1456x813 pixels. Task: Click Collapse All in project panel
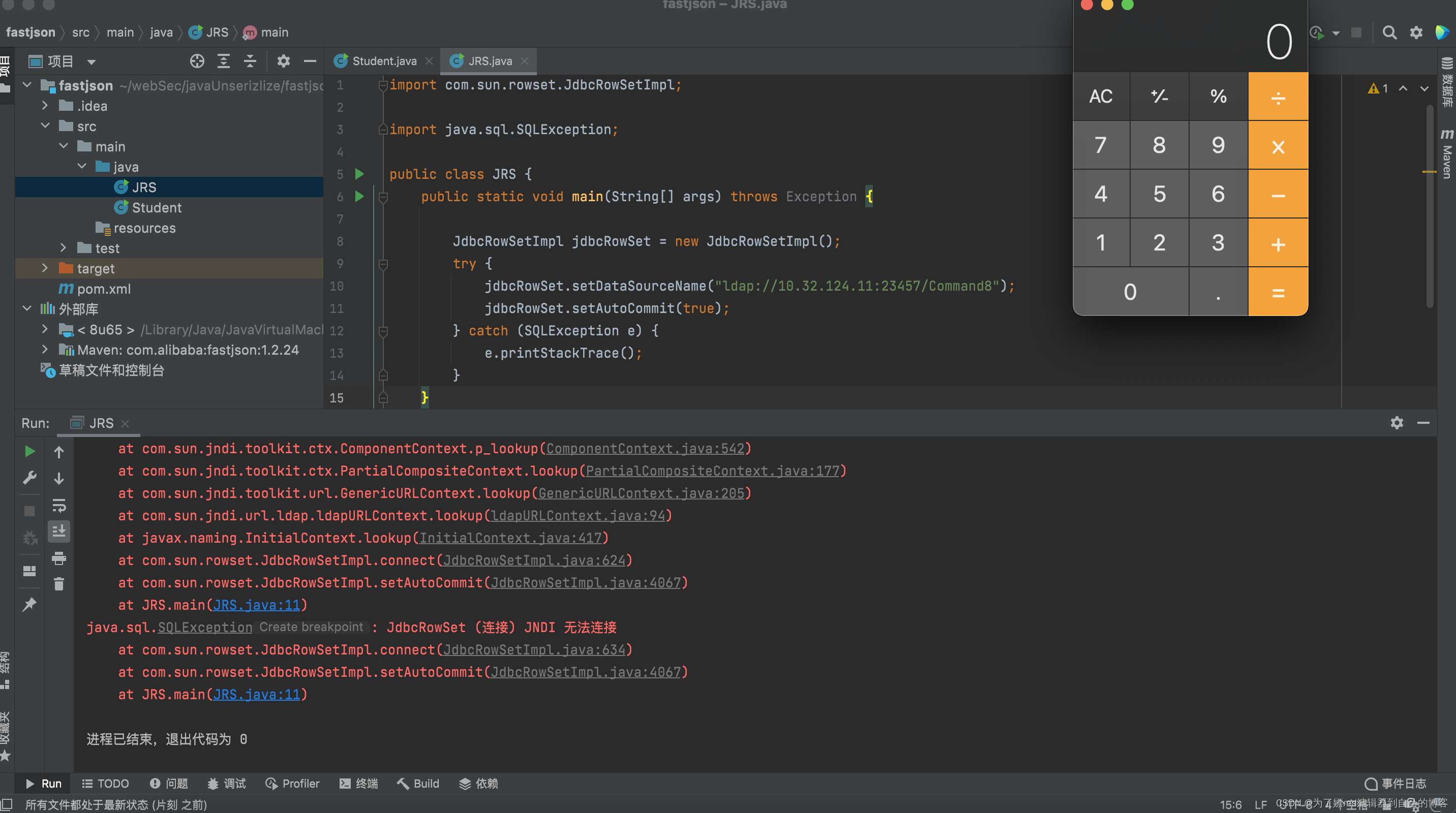tap(250, 61)
